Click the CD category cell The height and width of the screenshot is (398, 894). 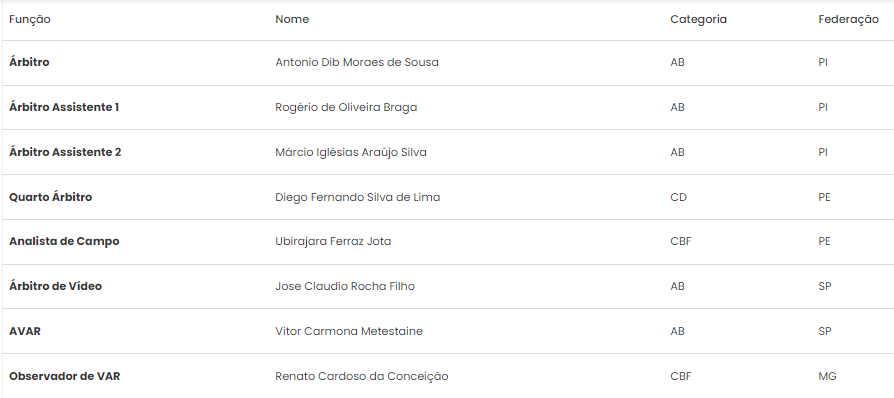(678, 197)
